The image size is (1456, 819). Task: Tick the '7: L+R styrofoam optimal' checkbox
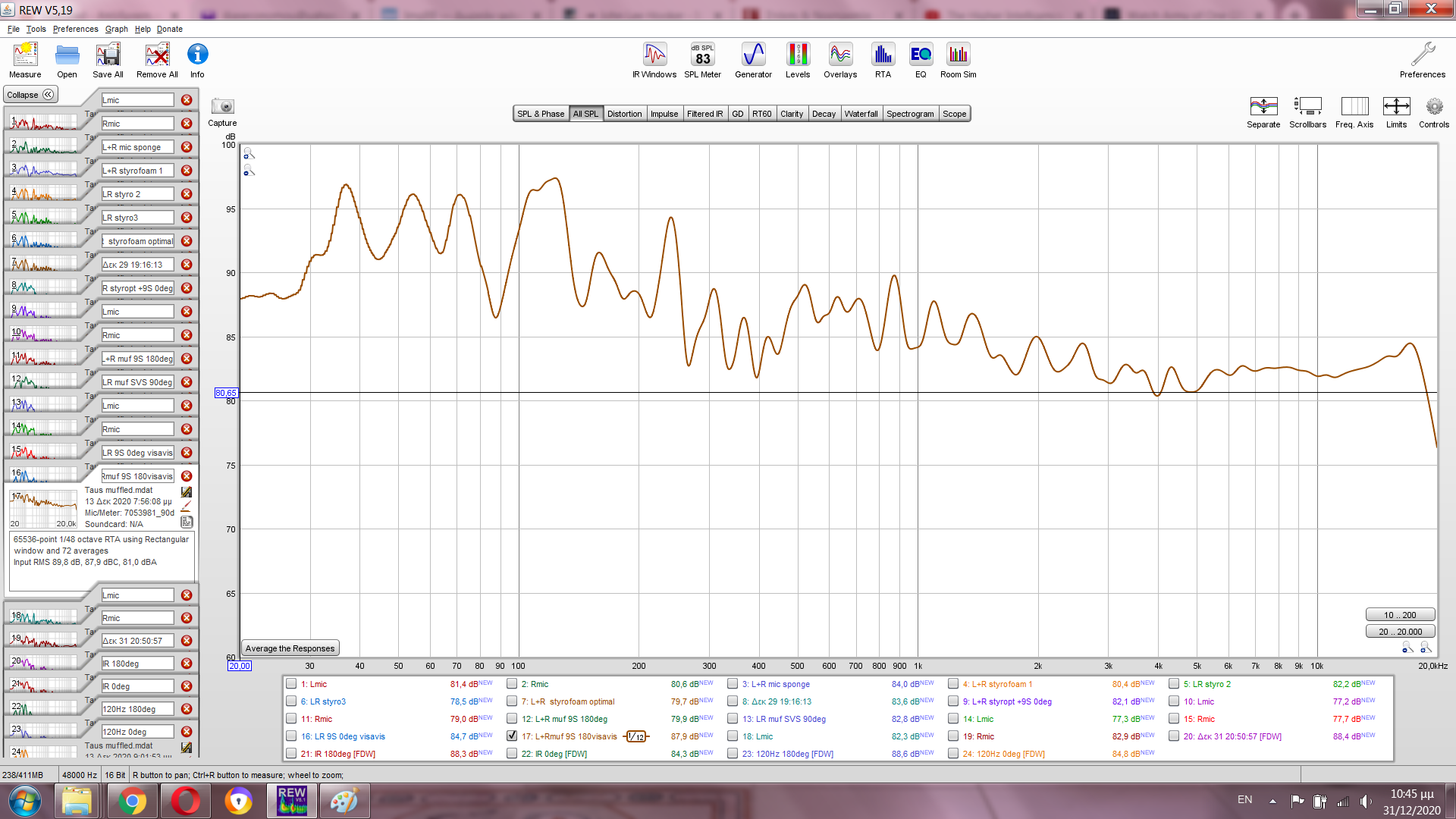[x=512, y=701]
